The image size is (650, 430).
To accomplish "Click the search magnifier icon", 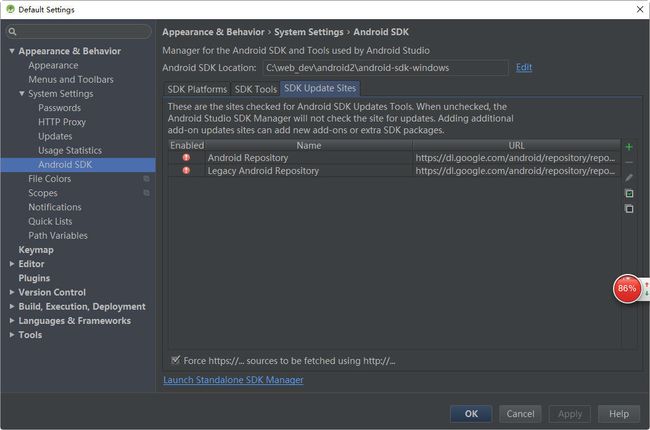I will pyautogui.click(x=12, y=32).
